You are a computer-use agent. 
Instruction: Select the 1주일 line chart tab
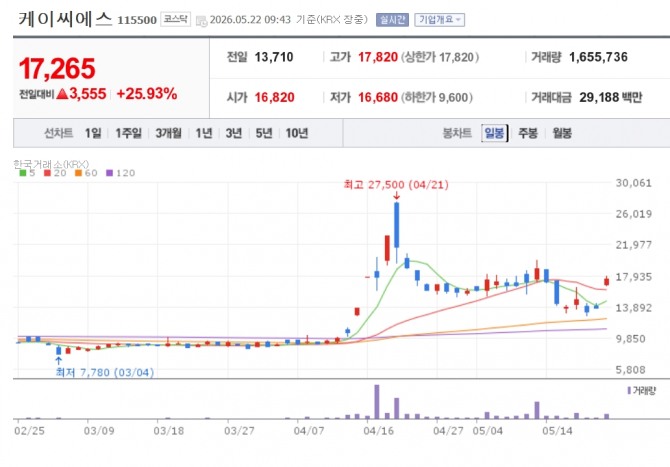(128, 133)
